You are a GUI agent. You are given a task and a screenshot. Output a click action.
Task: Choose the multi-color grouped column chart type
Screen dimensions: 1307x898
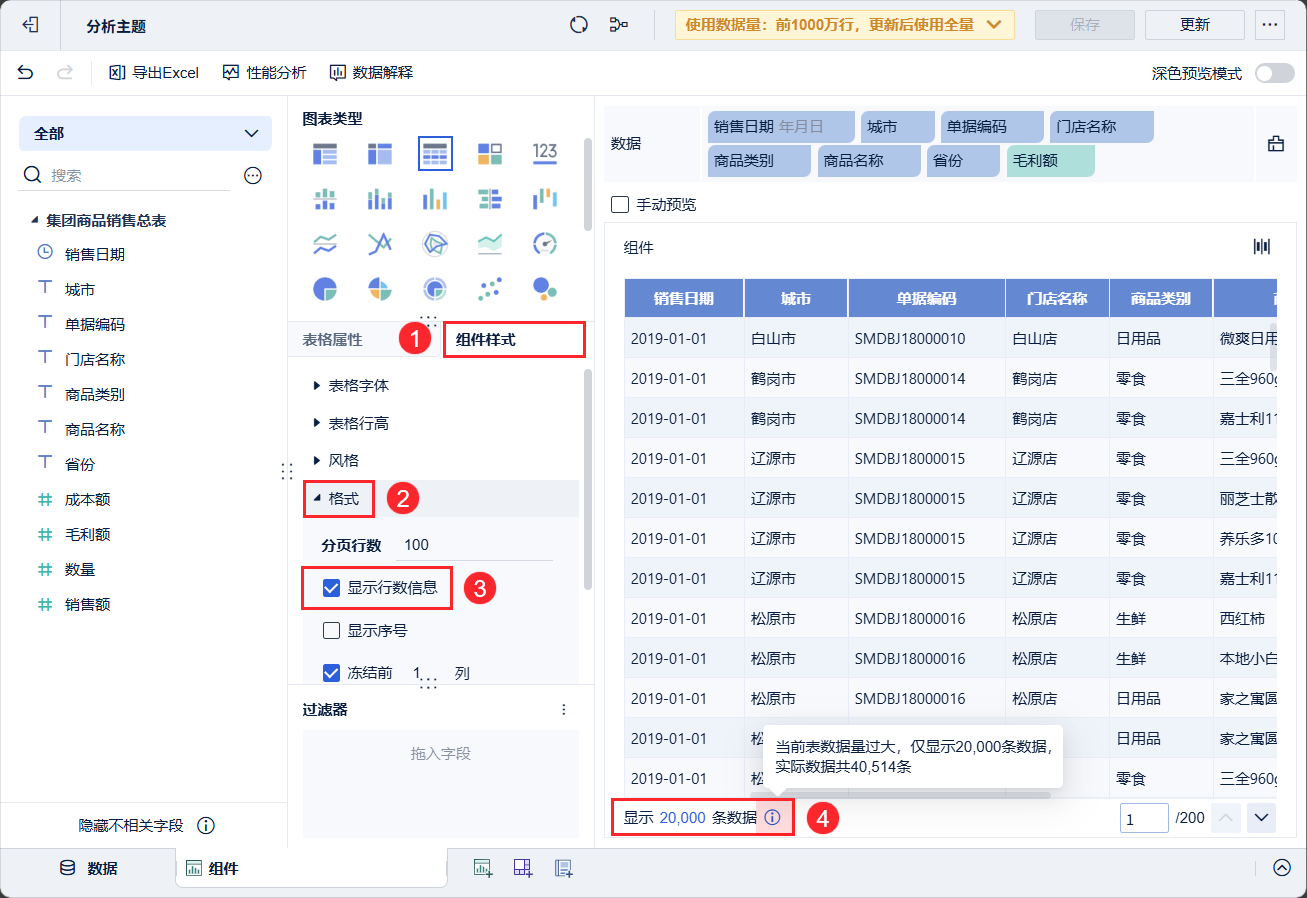435,199
